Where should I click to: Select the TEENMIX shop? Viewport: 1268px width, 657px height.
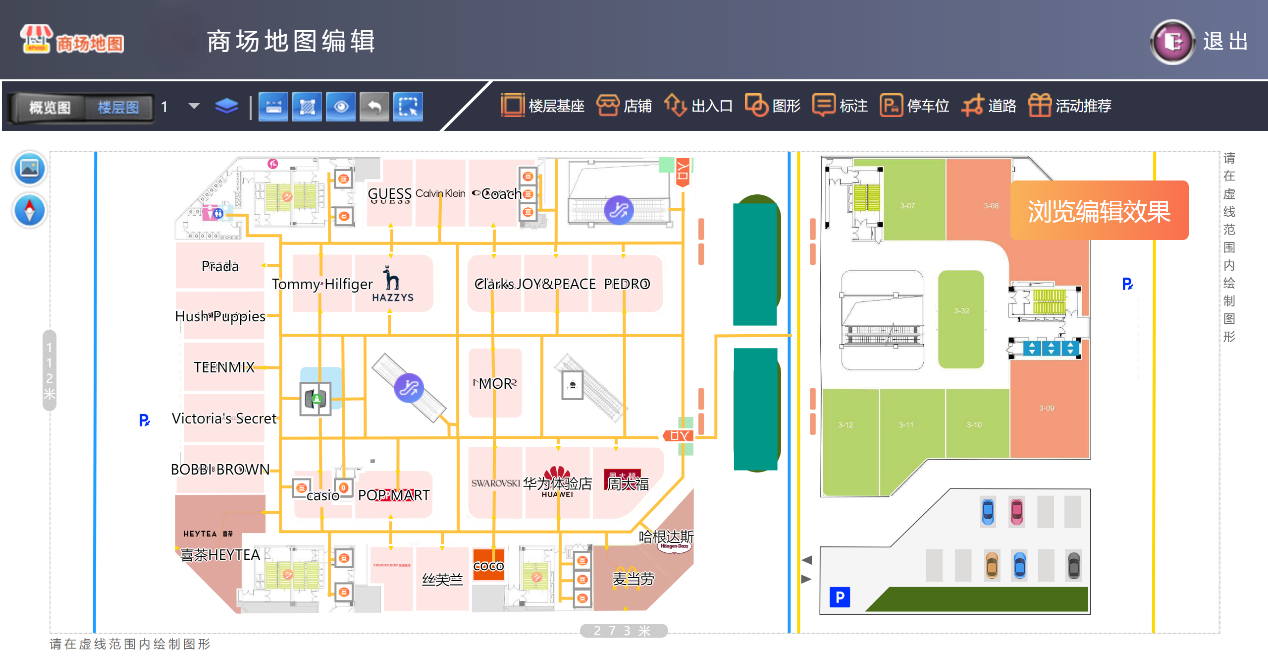click(224, 367)
